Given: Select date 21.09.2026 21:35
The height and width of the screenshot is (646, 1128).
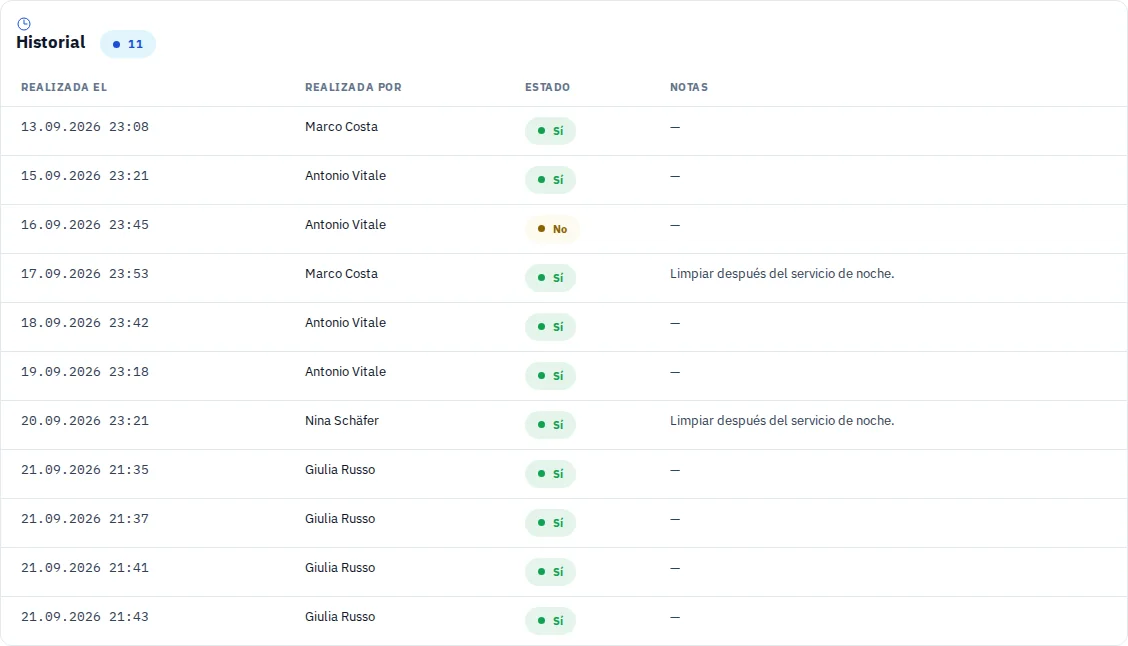Looking at the screenshot, I should point(85,470).
